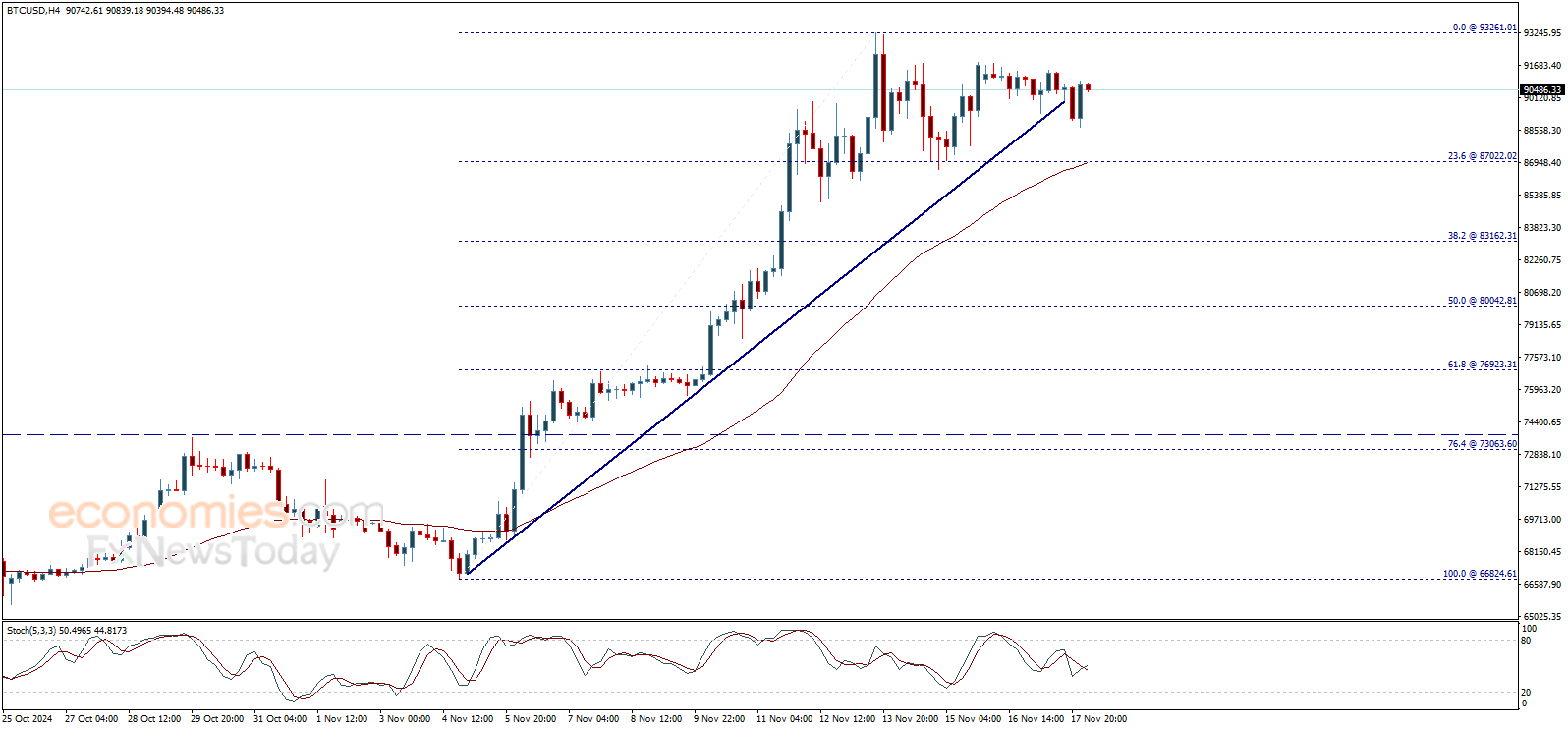Click the long-dashed blue horizontal line
Image resolution: width=1568 pixels, height=730 pixels.
click(x=758, y=434)
